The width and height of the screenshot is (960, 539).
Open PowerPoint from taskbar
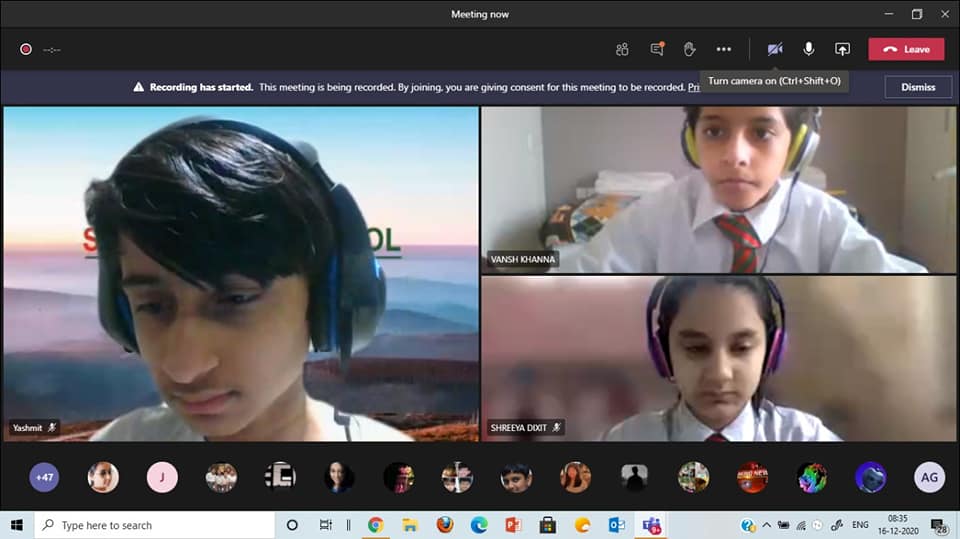coord(513,525)
